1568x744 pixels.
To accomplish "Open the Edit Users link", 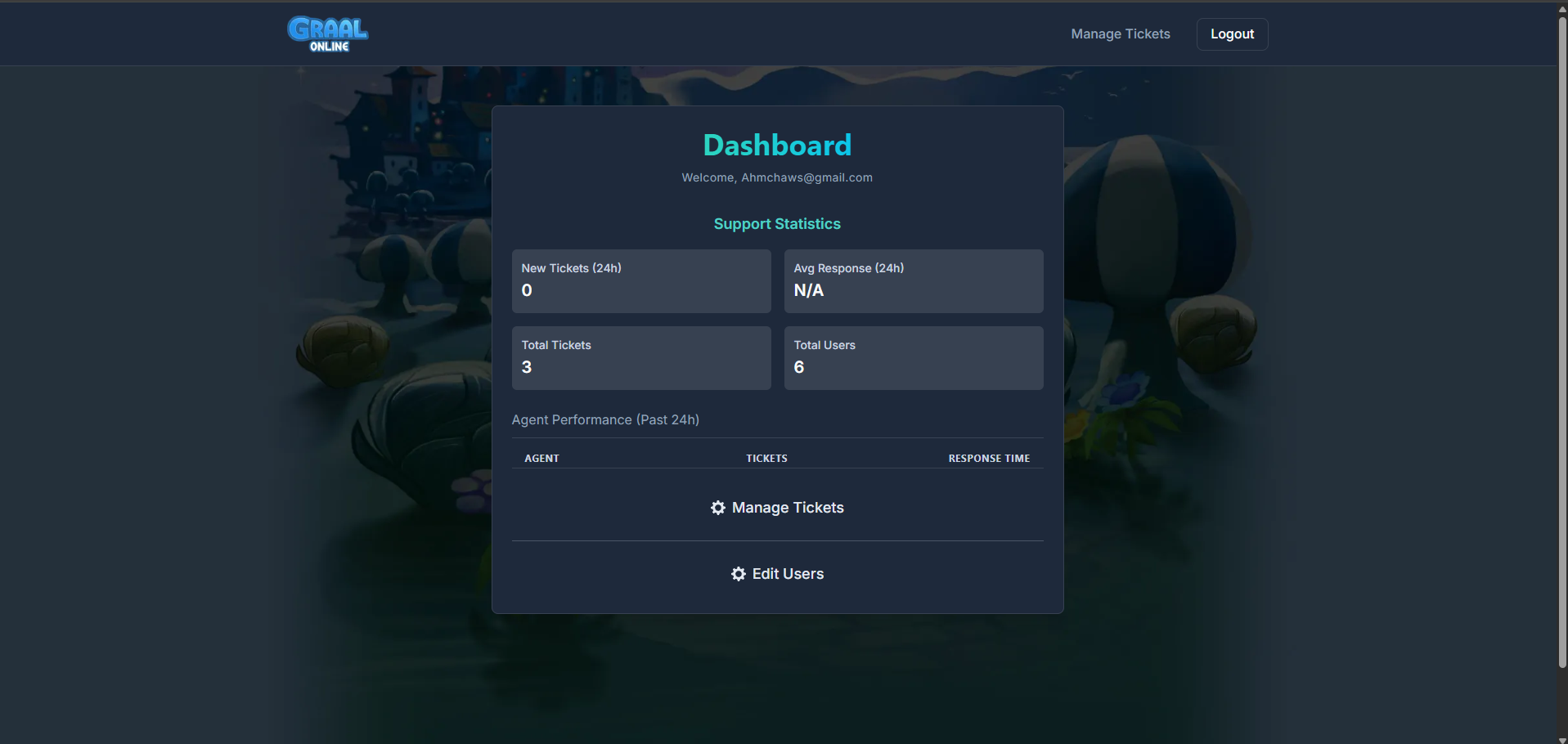I will pyautogui.click(x=778, y=574).
